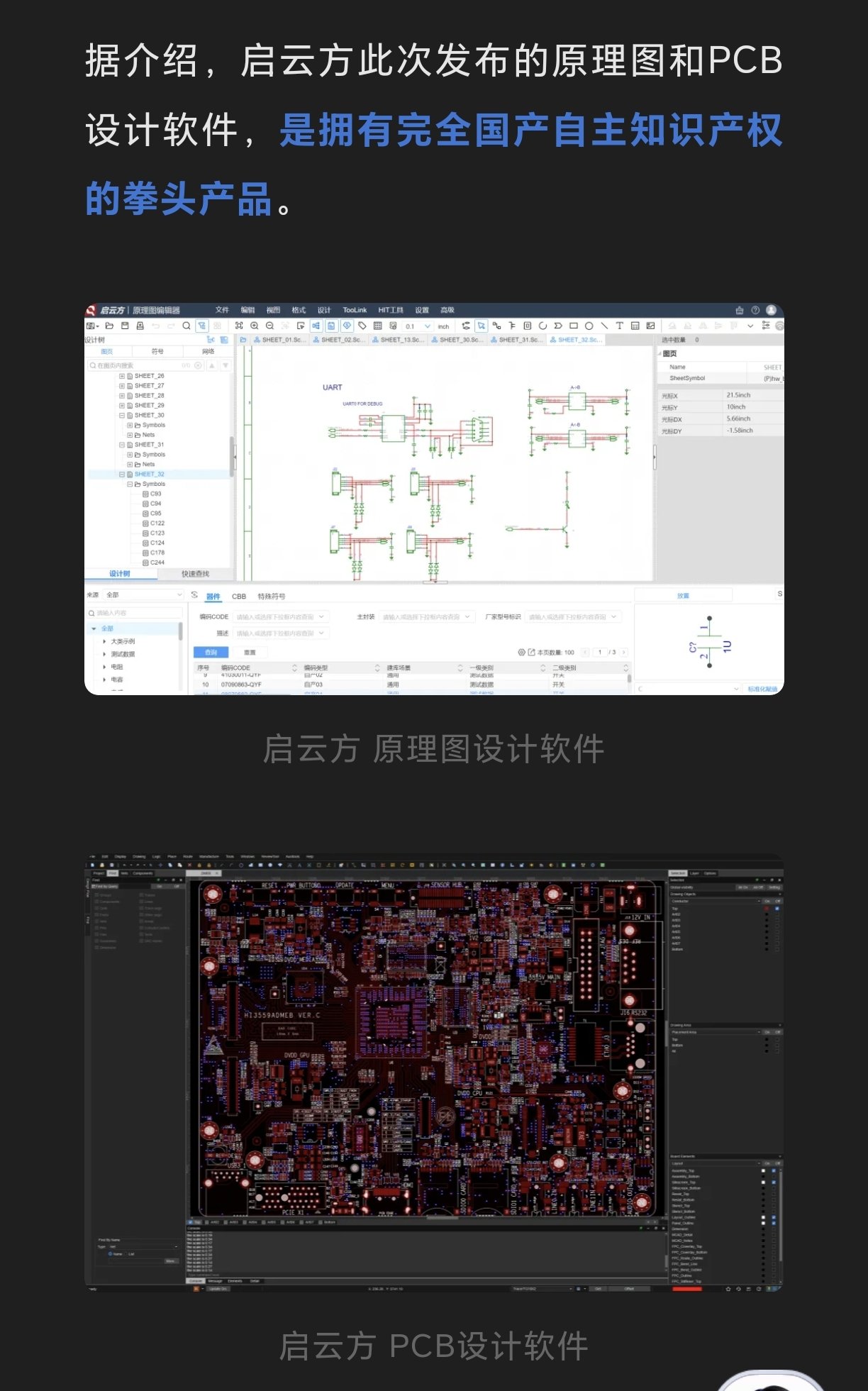Open the 厂家型号标识 dropdown field
The width and height of the screenshot is (868, 1391).
(x=574, y=617)
